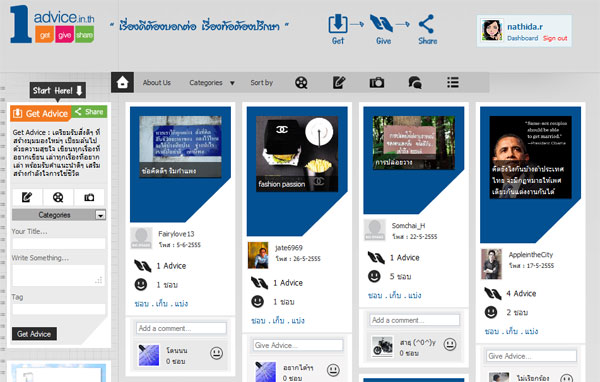Click Somchai_H avatar placeholder
Screen dimensions: 600x382
[x=375, y=230]
